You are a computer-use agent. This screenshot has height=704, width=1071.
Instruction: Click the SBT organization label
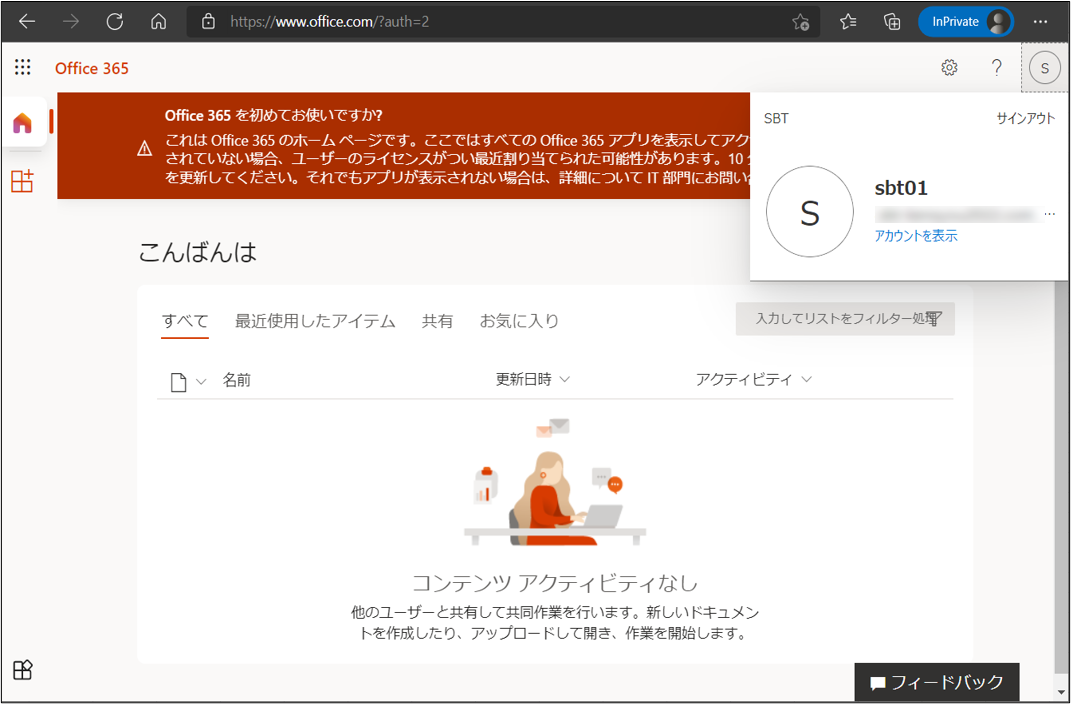[x=776, y=119]
